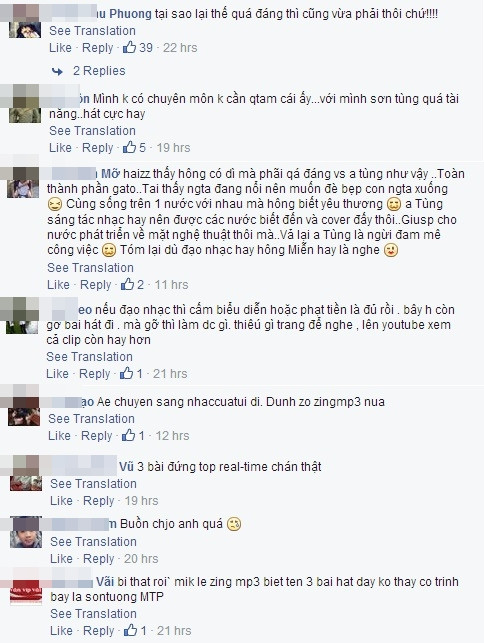This screenshot has width=484, height=643.
Task: See Translation for the sơn tùng comment
Action: pos(92,131)
